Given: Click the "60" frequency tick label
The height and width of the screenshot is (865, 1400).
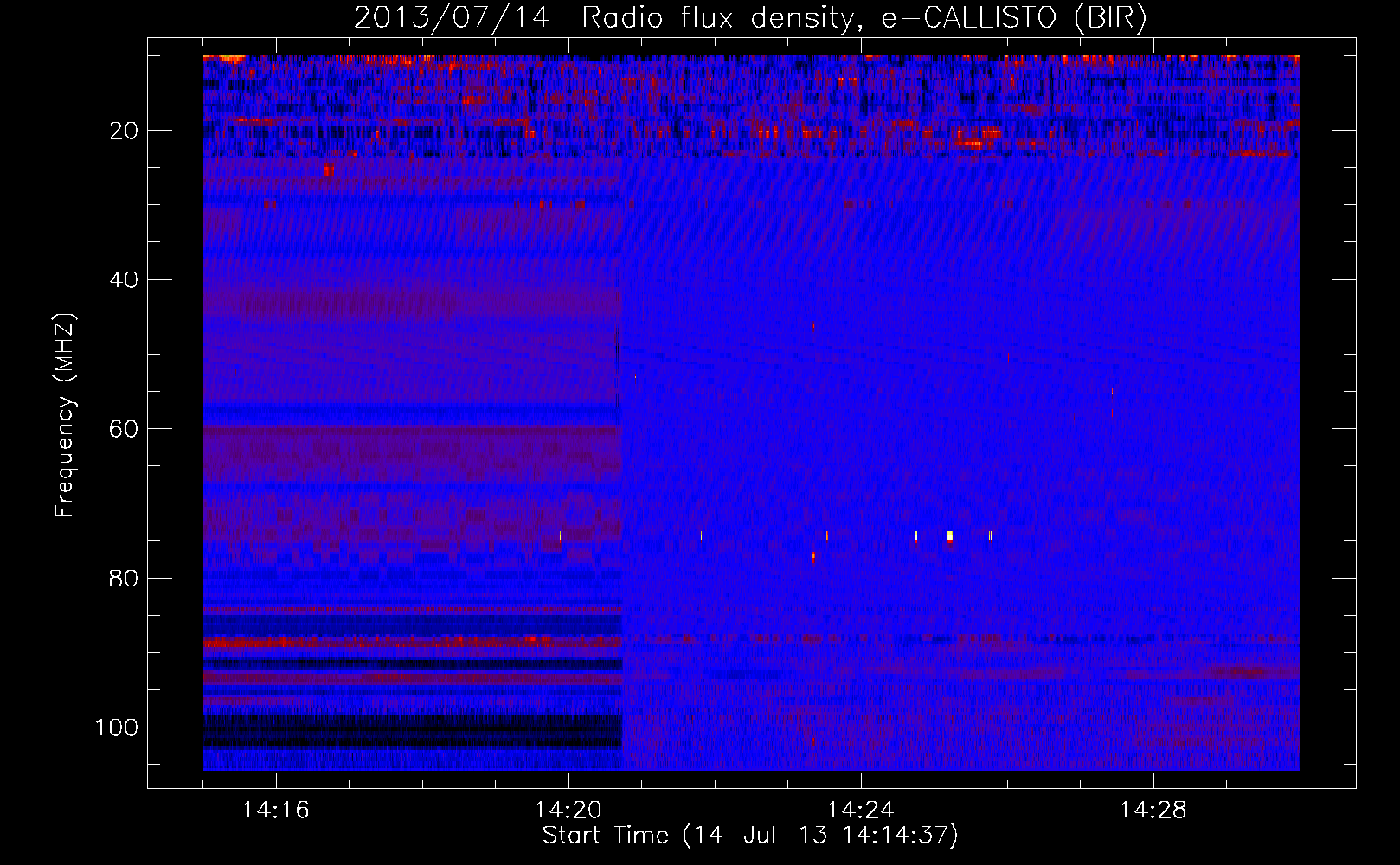Looking at the screenshot, I should point(124,429).
